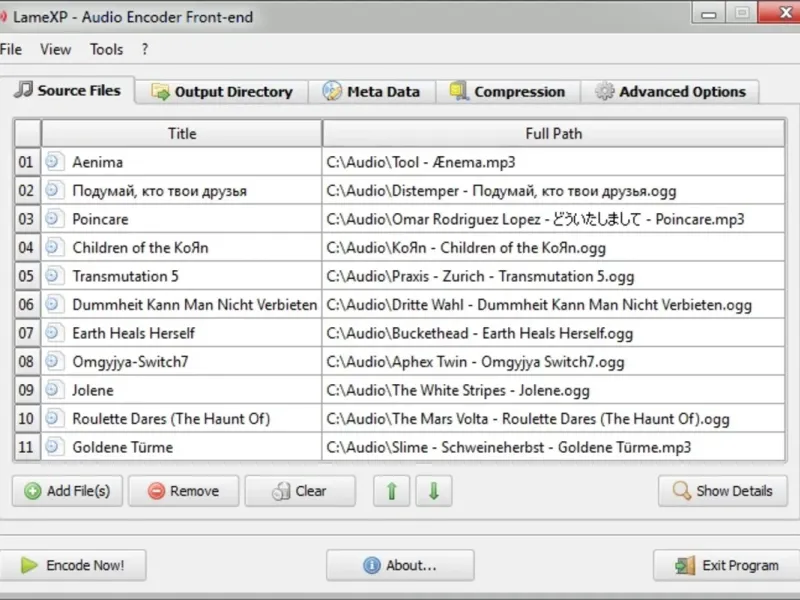This screenshot has height=600, width=800.
Task: Select path with 'The Mars Volta'
Action: tap(528, 419)
